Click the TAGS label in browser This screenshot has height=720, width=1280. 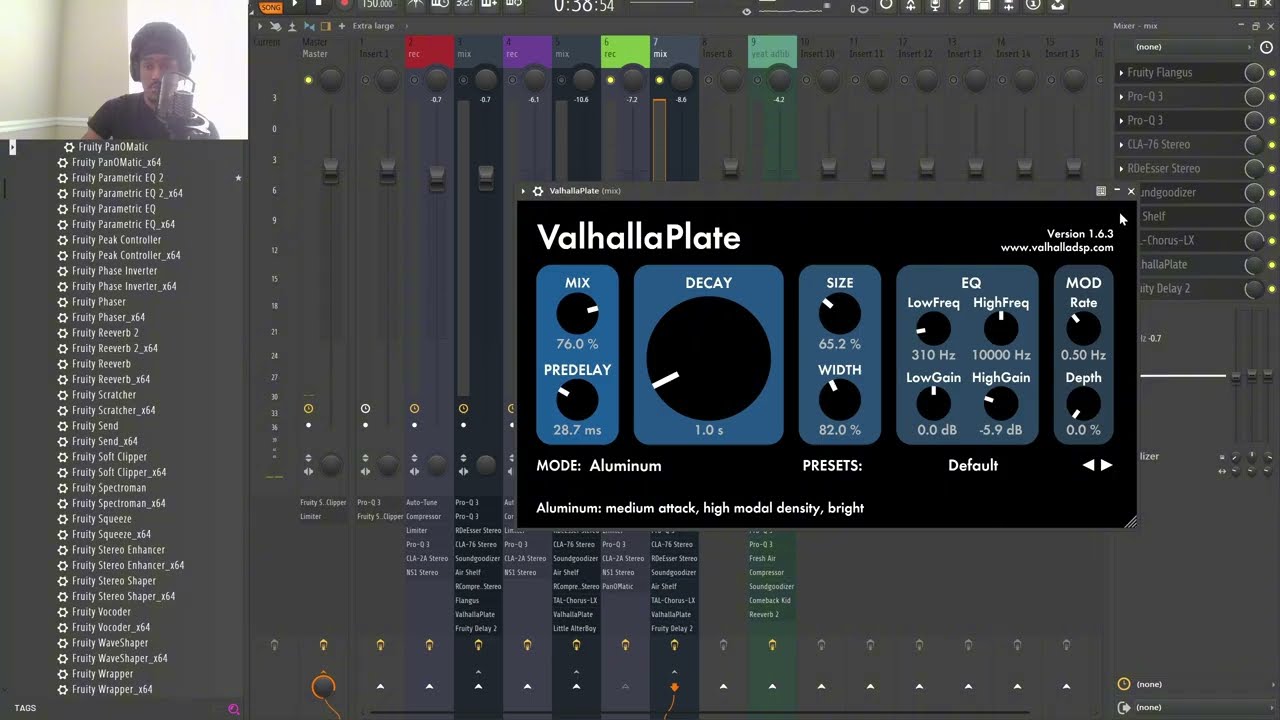[25, 708]
